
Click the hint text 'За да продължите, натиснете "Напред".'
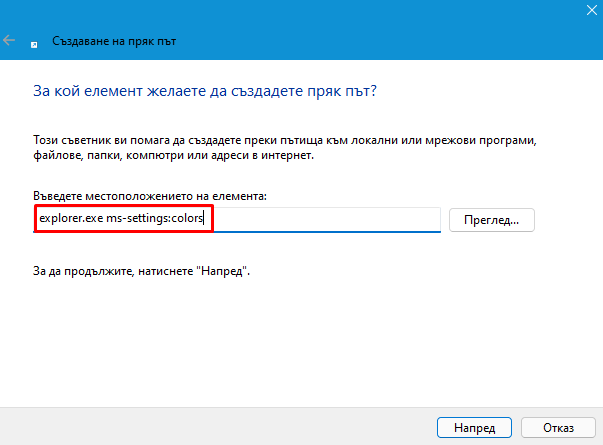[142, 271]
